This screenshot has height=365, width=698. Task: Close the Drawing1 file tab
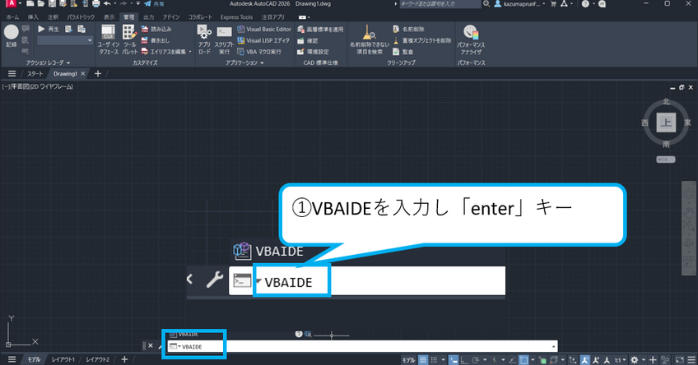pos(83,74)
